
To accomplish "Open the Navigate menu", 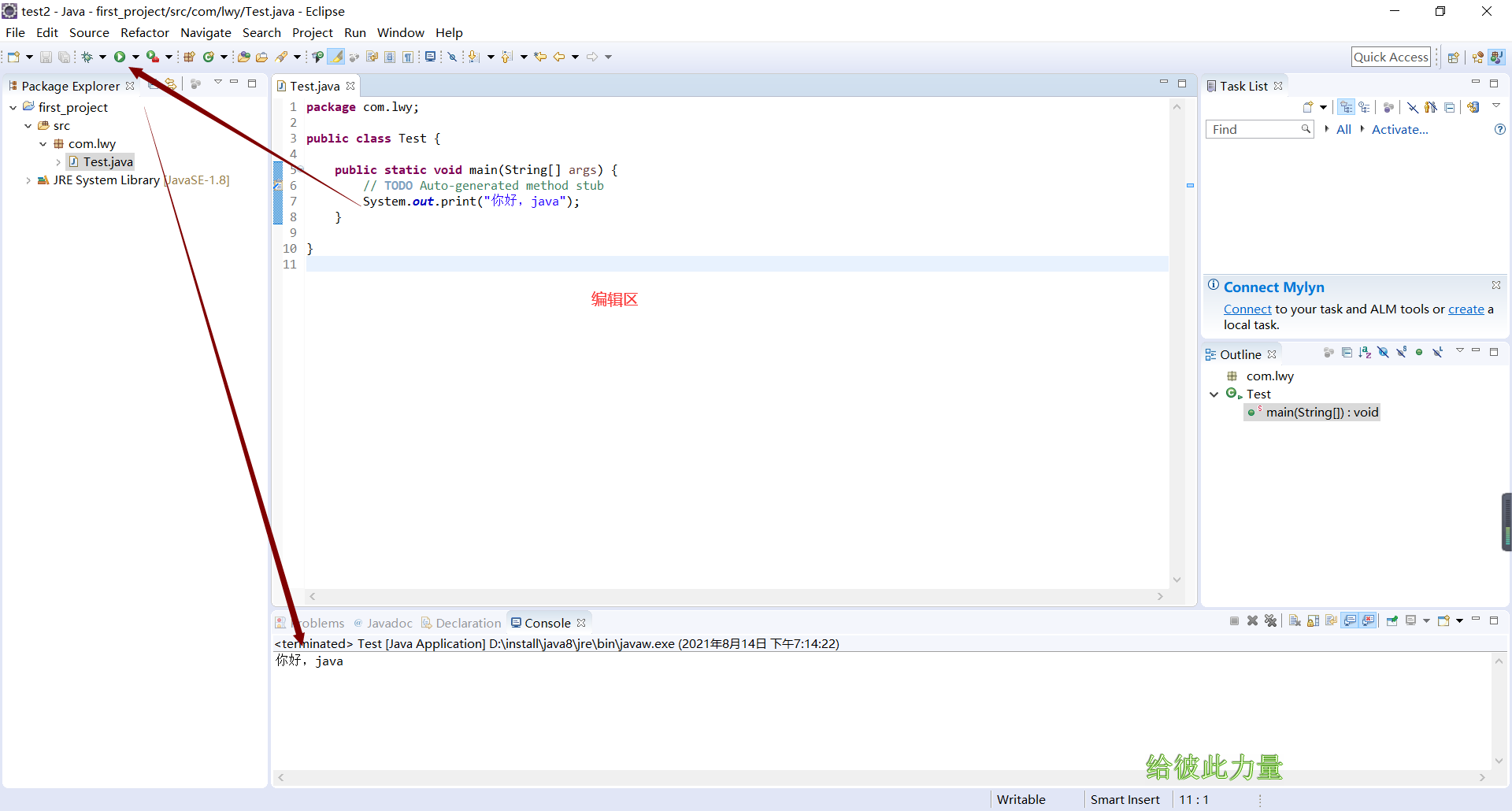I will point(206,32).
